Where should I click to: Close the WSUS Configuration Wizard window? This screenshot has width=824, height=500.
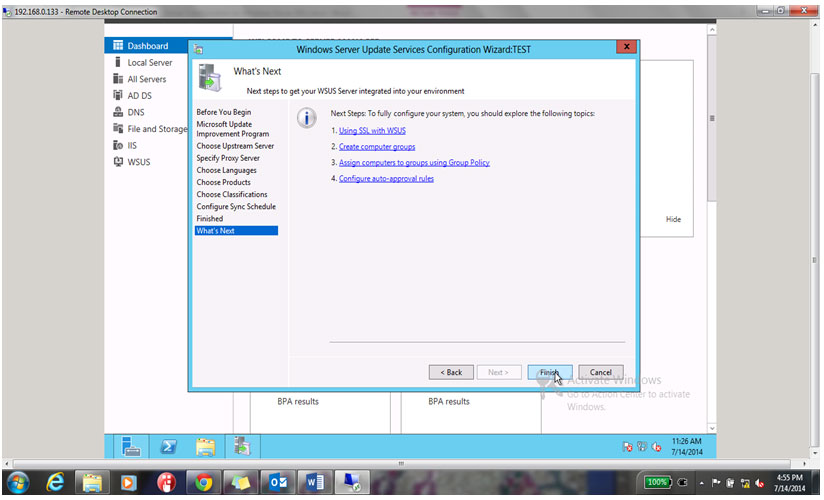(x=626, y=47)
